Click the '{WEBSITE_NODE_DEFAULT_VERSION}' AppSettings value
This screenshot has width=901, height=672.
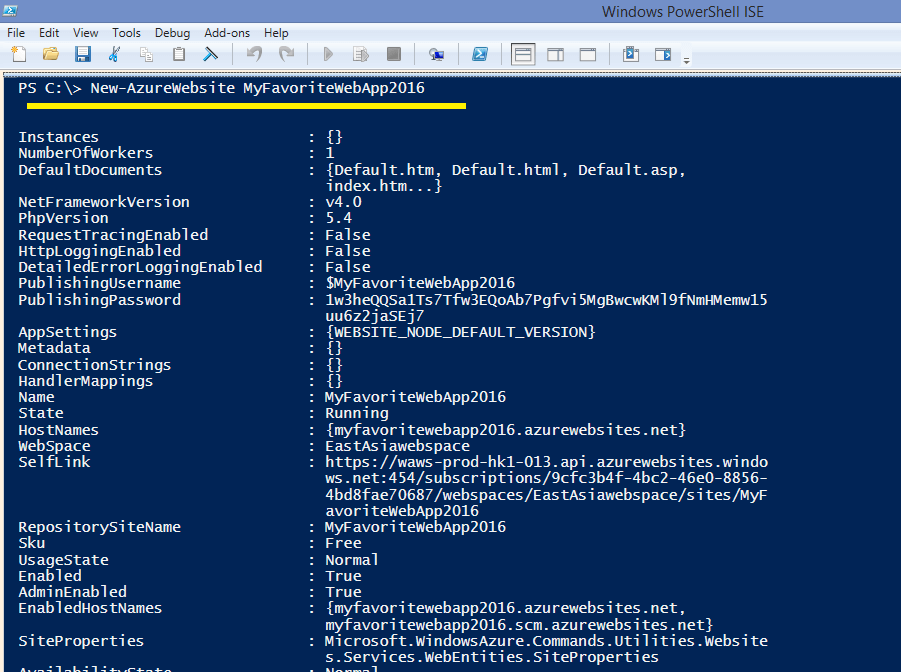coord(460,332)
